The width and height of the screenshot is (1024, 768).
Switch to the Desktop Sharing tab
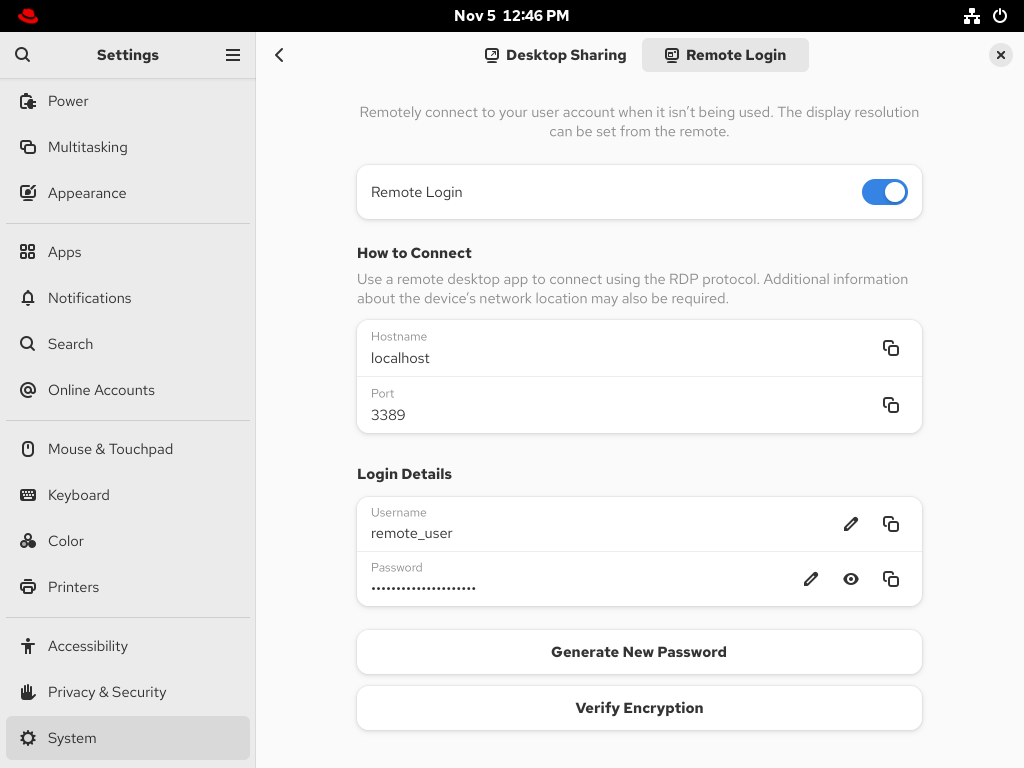point(555,55)
